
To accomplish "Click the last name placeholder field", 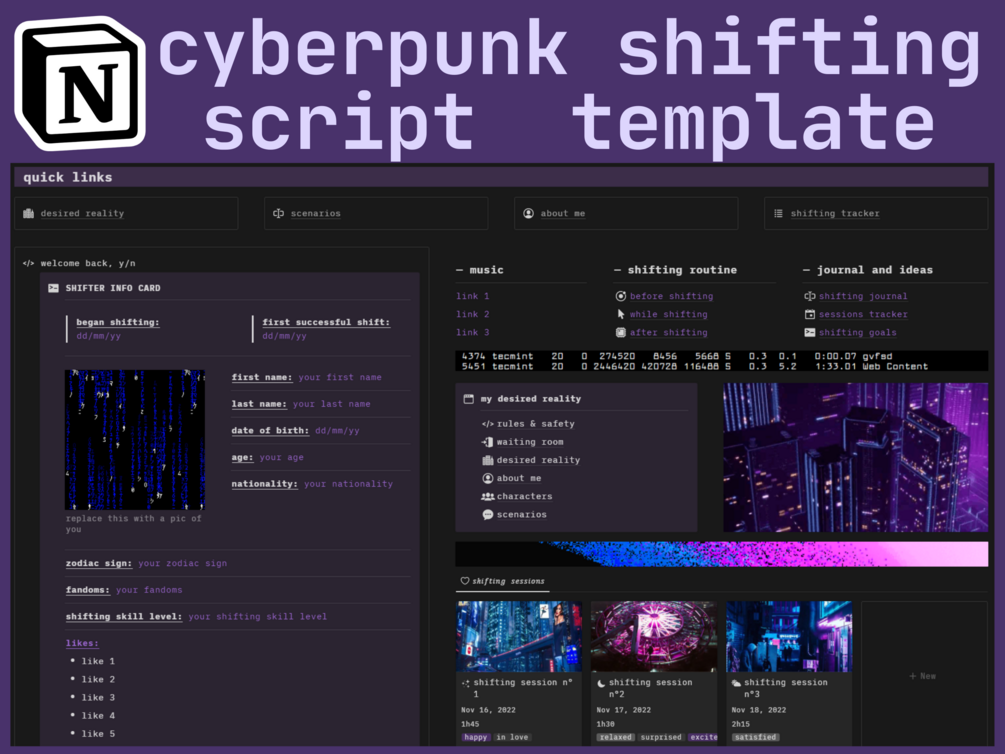I will (331, 404).
